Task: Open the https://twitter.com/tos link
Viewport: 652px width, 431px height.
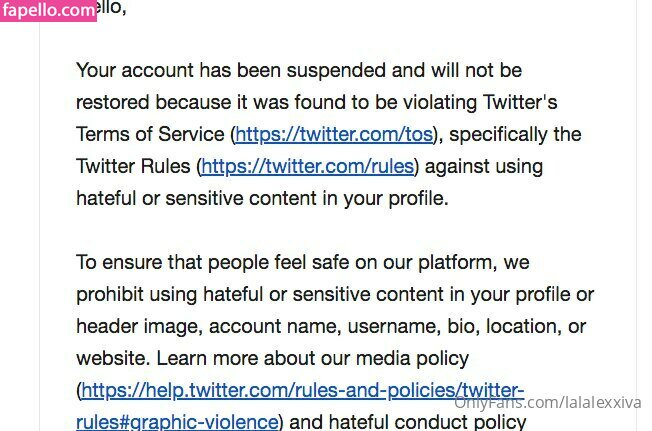Action: [334, 135]
